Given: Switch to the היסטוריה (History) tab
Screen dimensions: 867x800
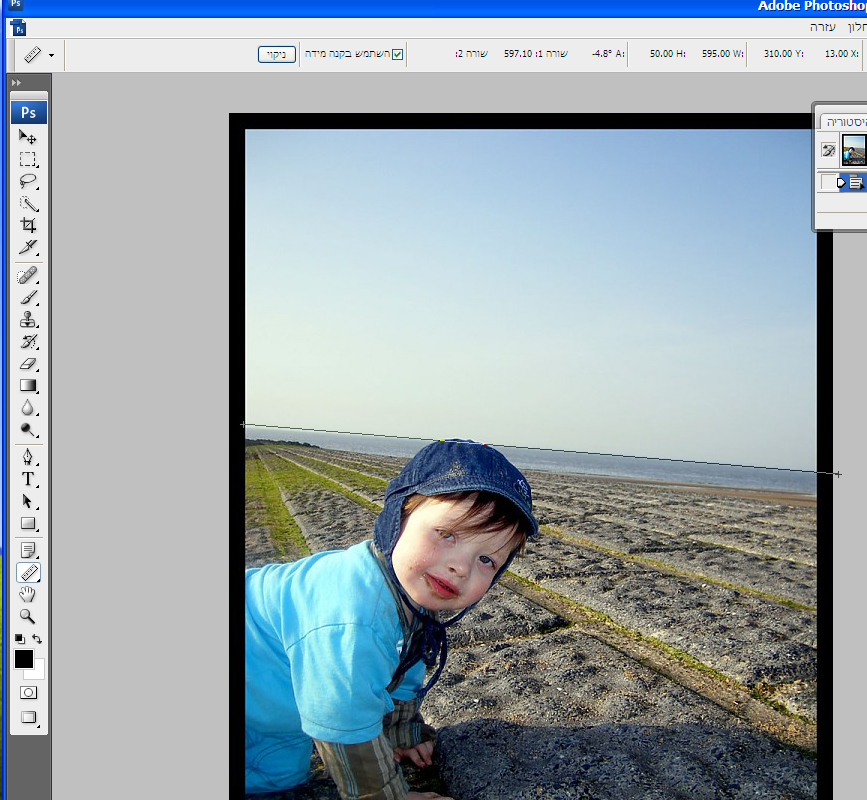Looking at the screenshot, I should point(845,121).
